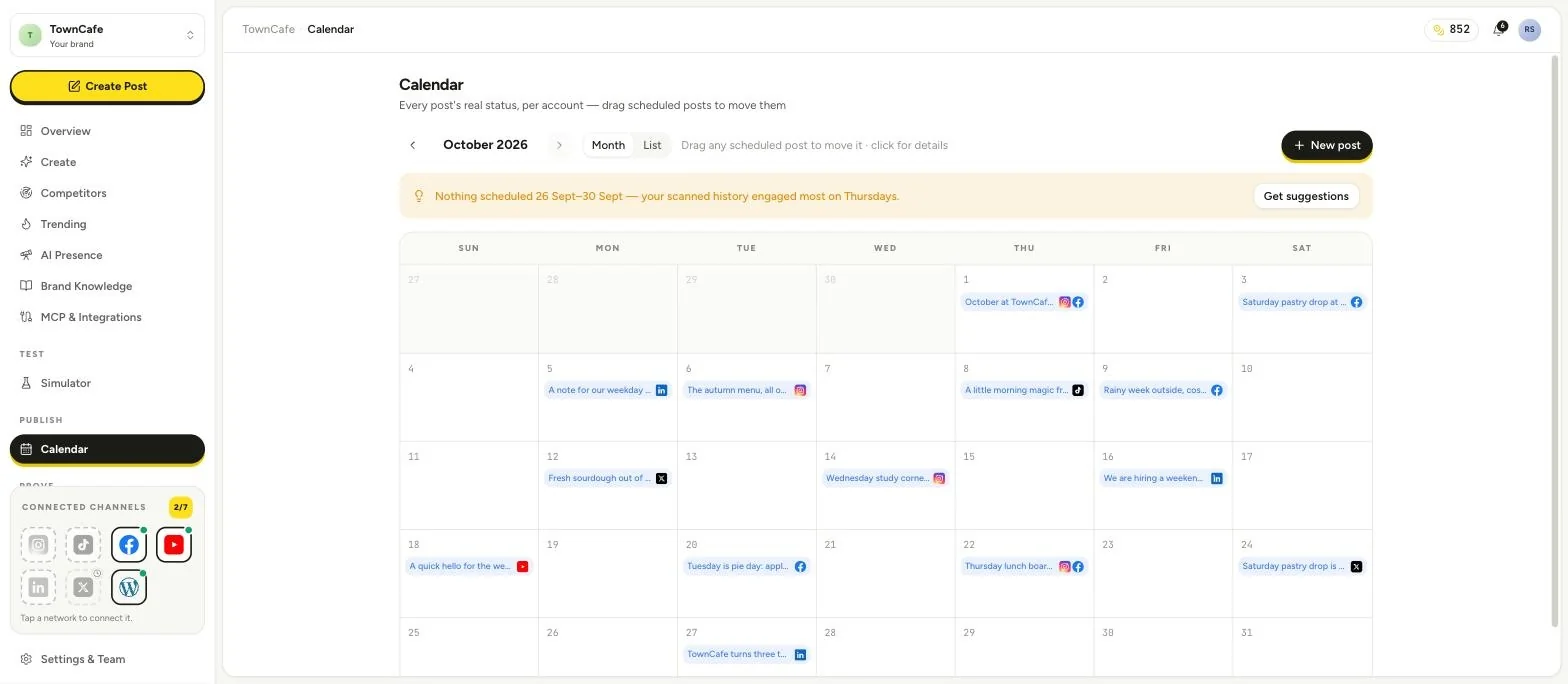Screen dimensions: 1568x684
Task: Select Calendar in the Publish section
Action: pos(107,449)
